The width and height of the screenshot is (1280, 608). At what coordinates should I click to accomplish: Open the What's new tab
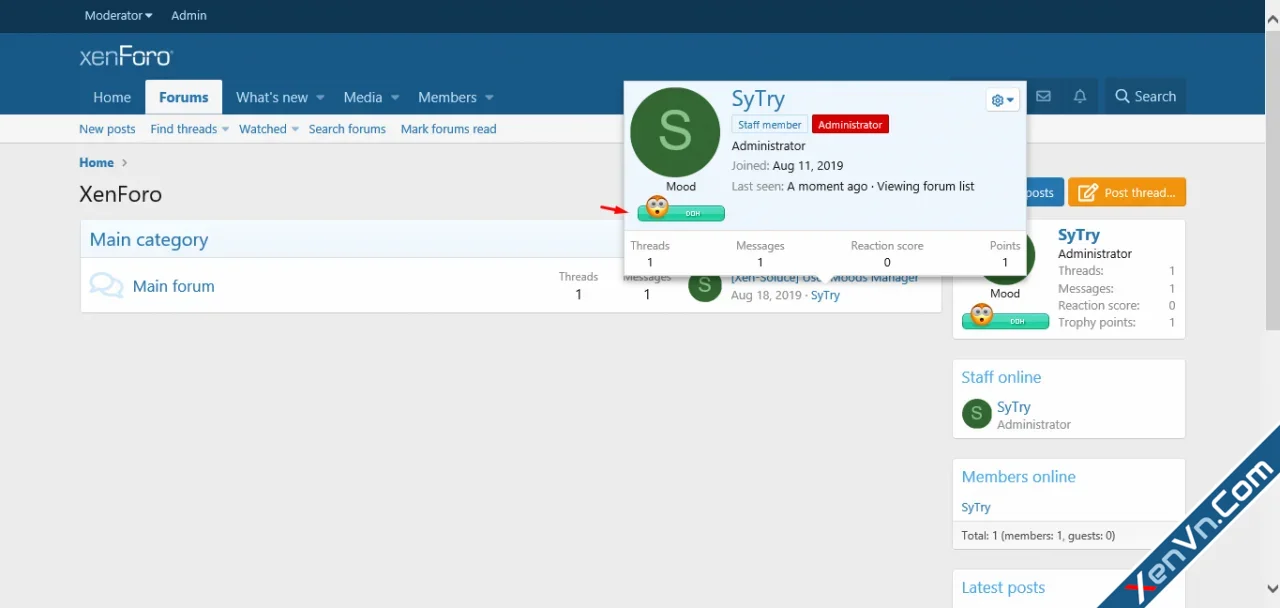pyautogui.click(x=272, y=97)
